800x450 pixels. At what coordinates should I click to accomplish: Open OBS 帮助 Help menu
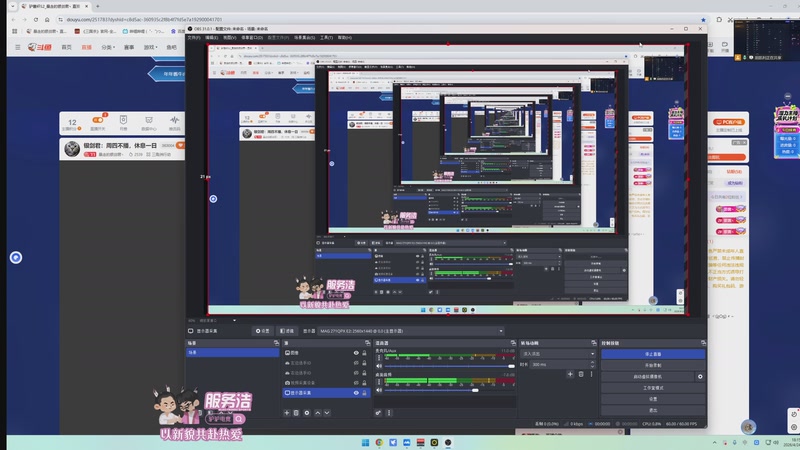coord(344,37)
